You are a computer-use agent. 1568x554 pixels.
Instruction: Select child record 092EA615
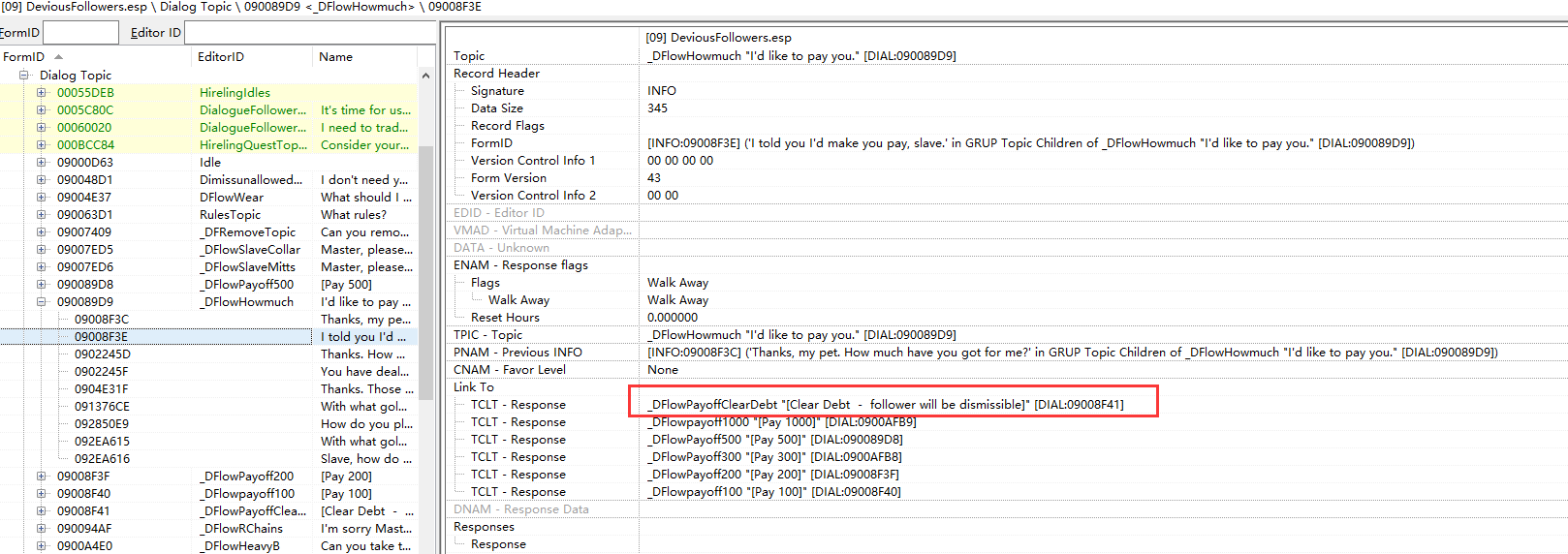(102, 441)
